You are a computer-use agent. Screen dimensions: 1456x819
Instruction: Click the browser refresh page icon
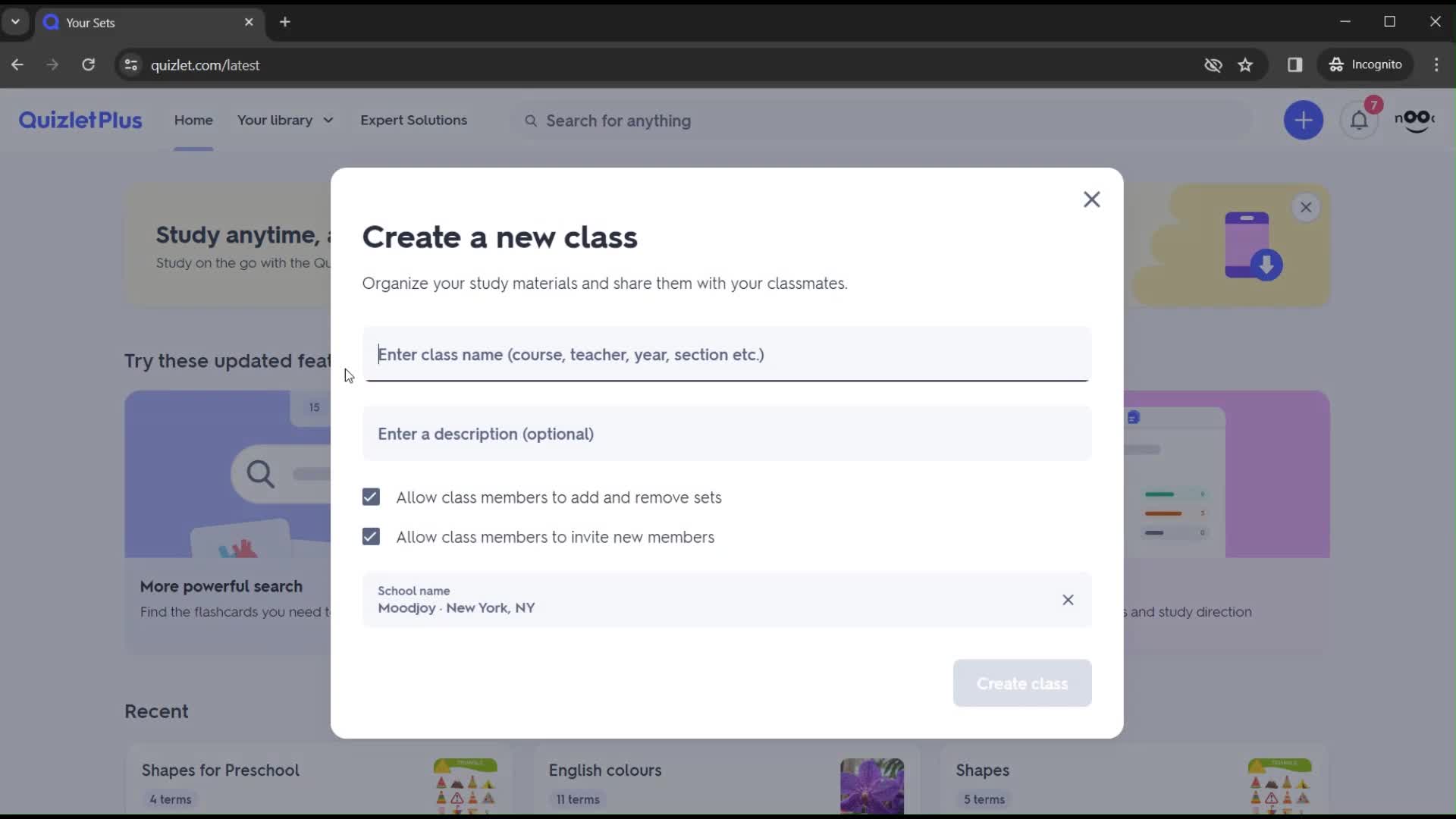(x=89, y=64)
